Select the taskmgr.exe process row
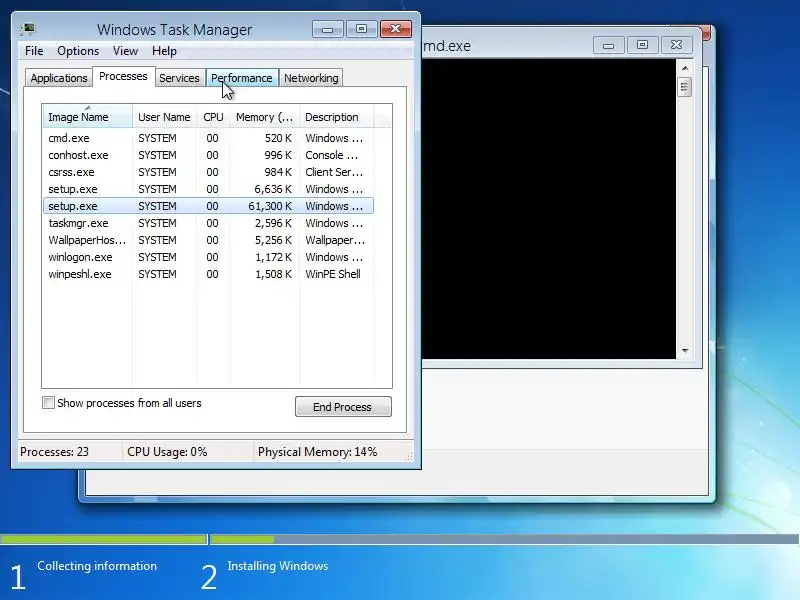The height and width of the screenshot is (600, 800). pos(209,223)
